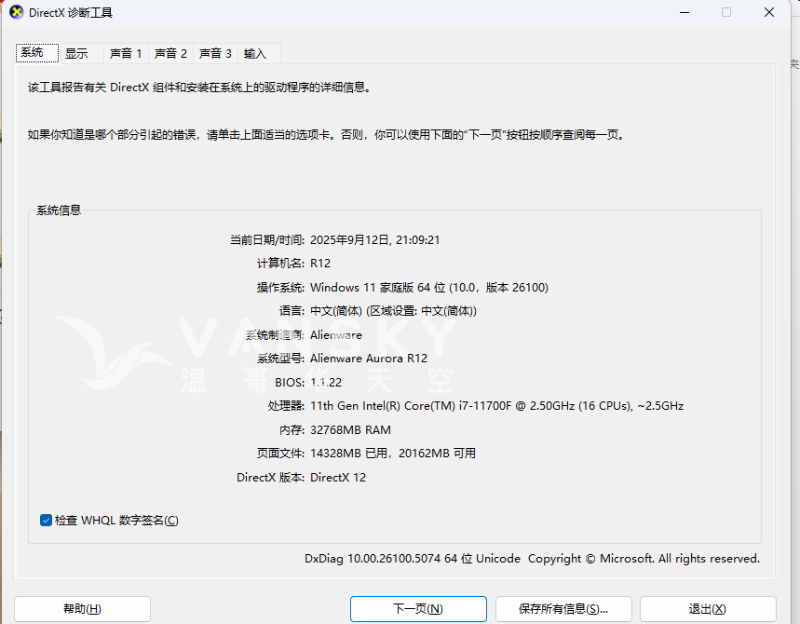Select the 内存 RAM information
Viewport: 800px width, 624px height.
[335, 430]
